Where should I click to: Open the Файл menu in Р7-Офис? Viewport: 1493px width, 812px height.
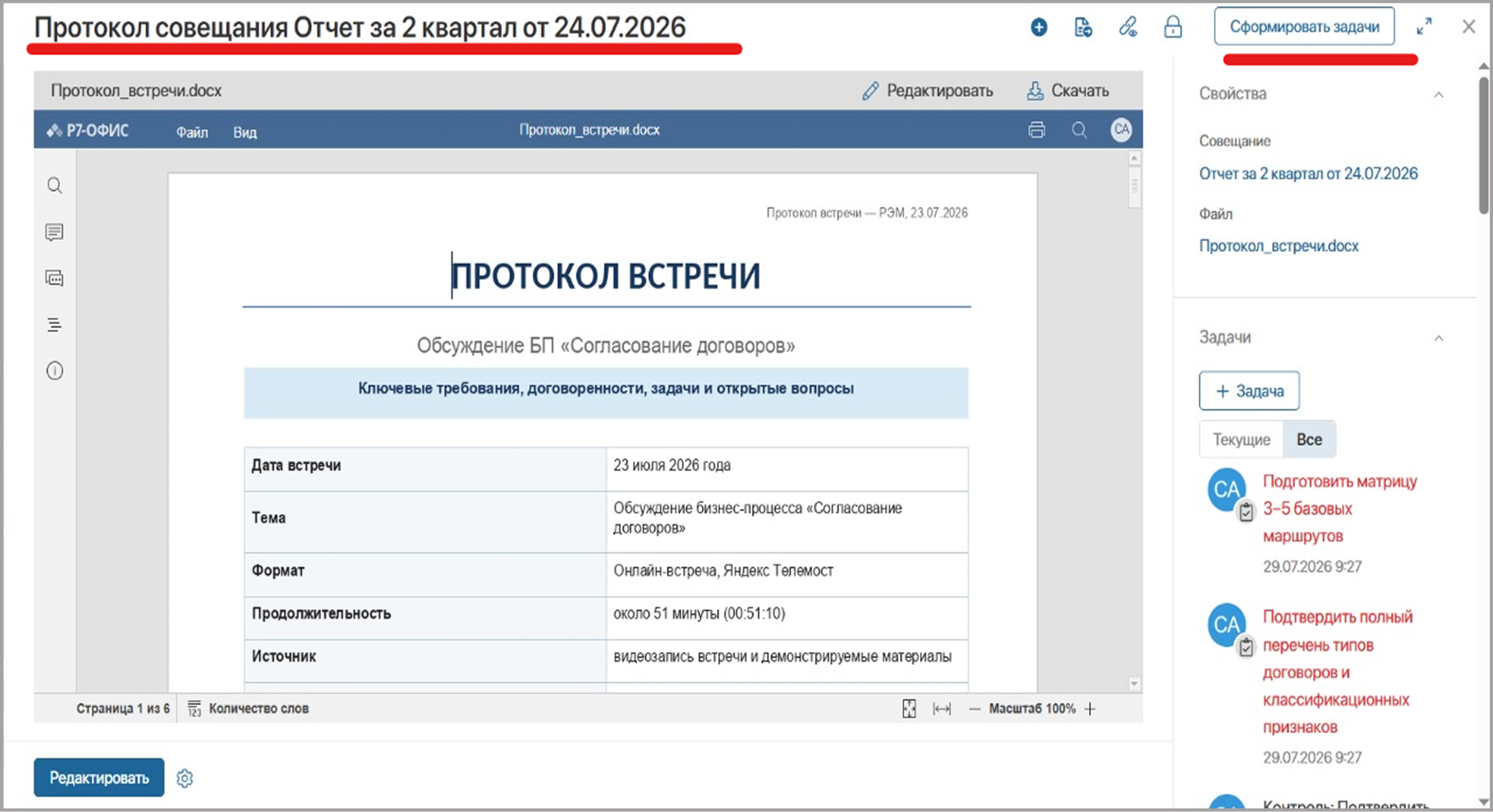(x=192, y=132)
